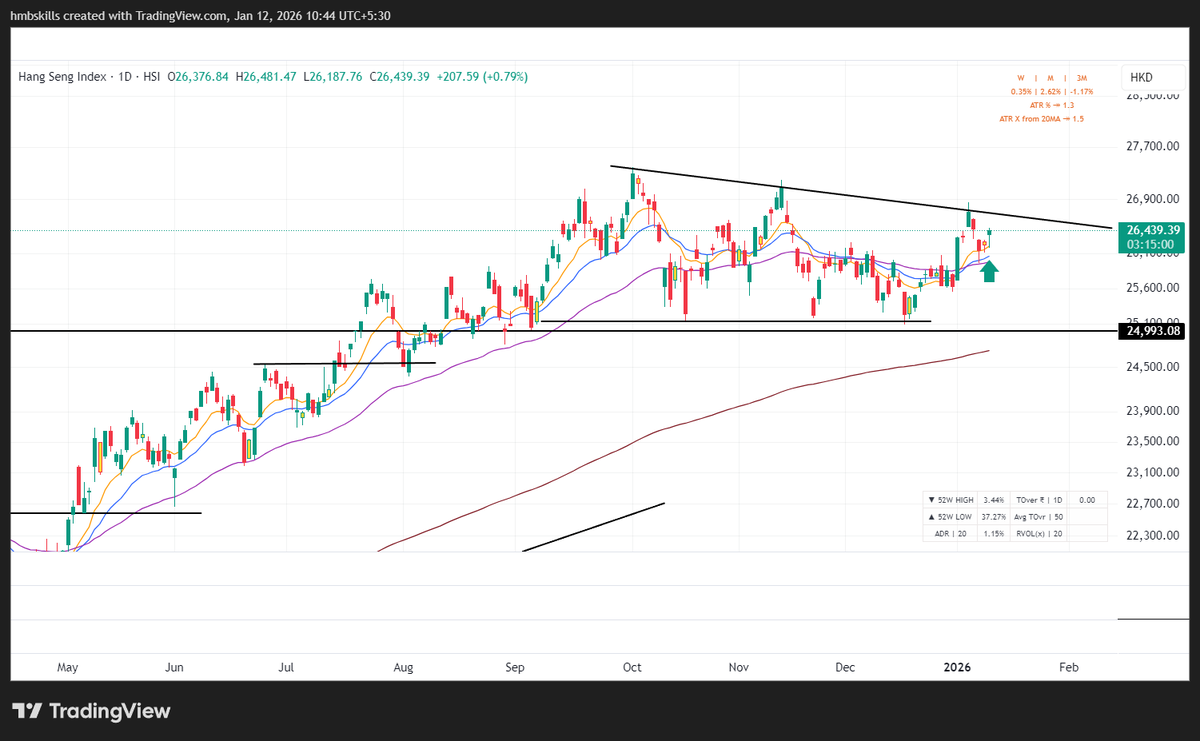
Task: Toggle the 3M performance stat
Action: point(1081,76)
